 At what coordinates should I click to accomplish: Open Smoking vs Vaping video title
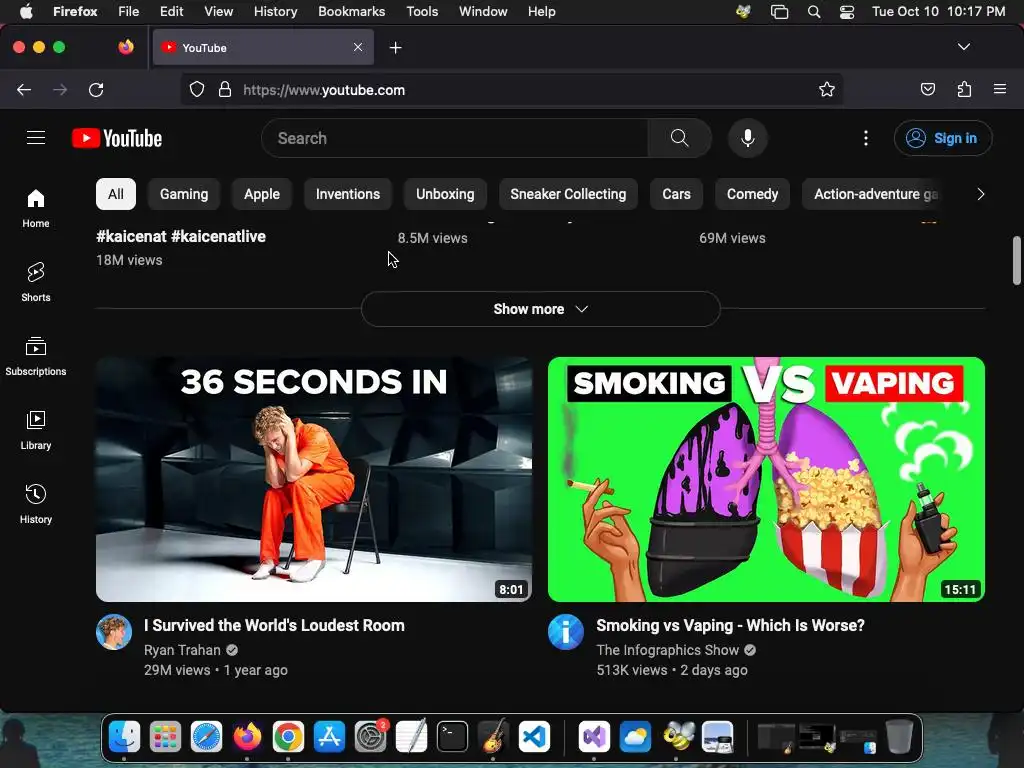[730, 625]
